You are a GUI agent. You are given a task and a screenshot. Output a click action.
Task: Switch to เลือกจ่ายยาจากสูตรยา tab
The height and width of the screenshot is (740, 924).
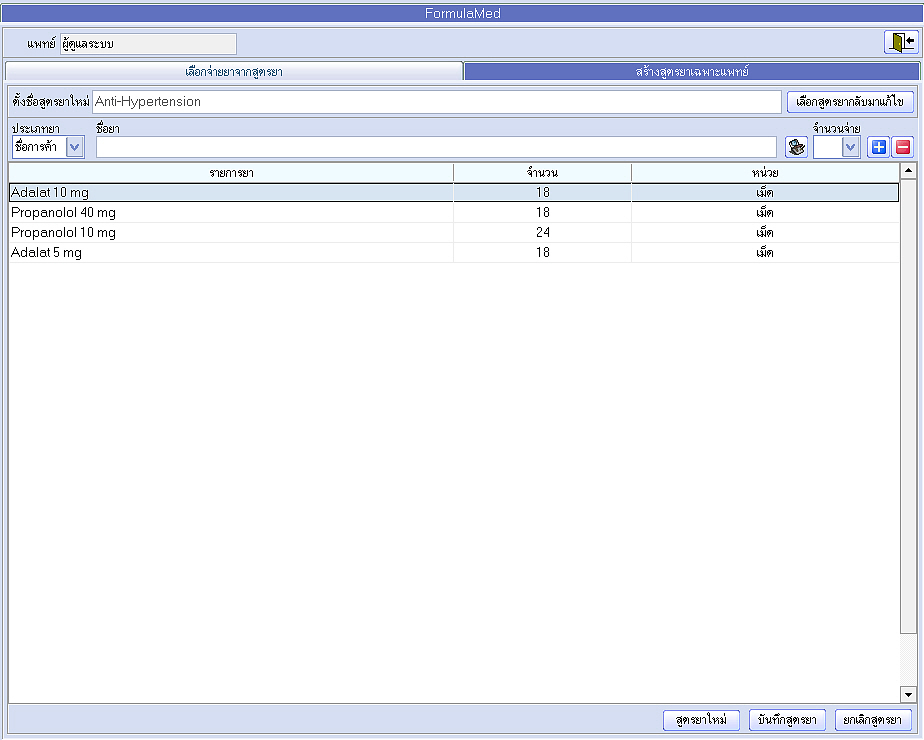pyautogui.click(x=234, y=71)
